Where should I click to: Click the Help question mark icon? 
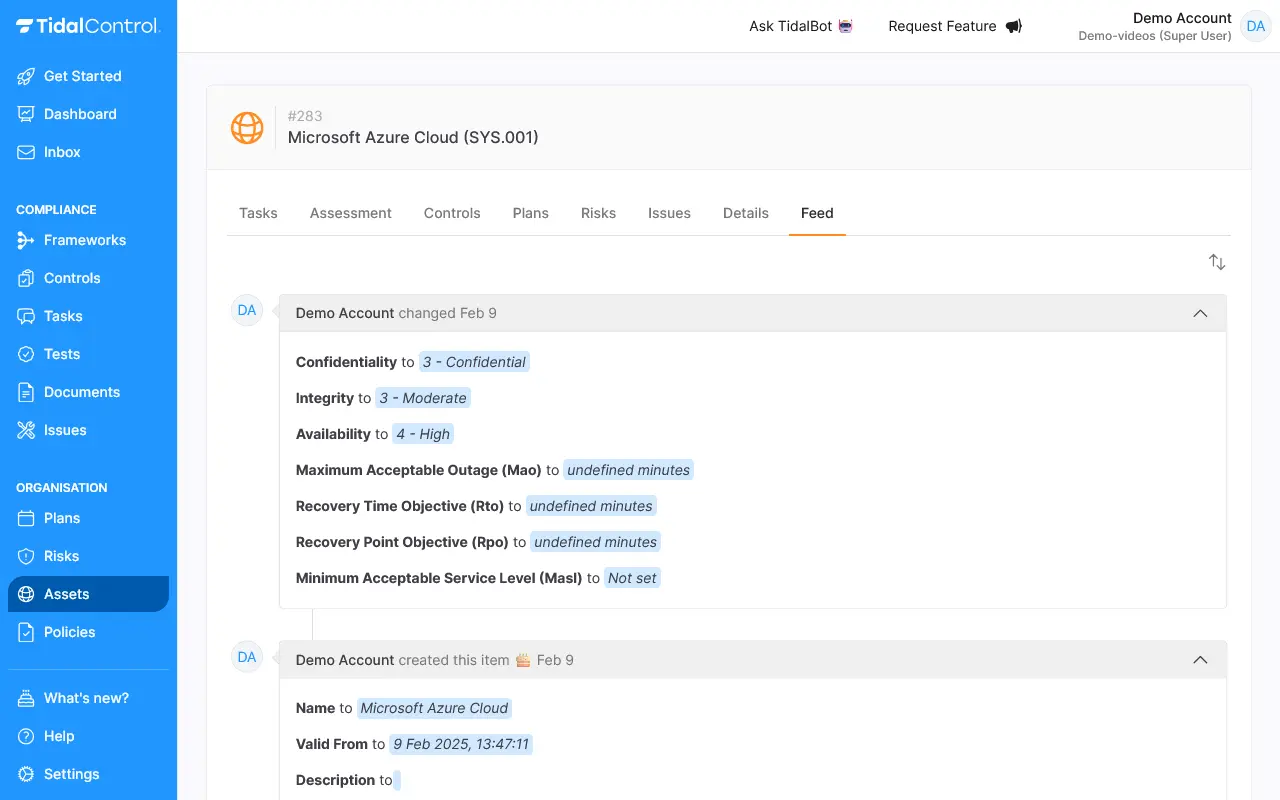[x=26, y=736]
